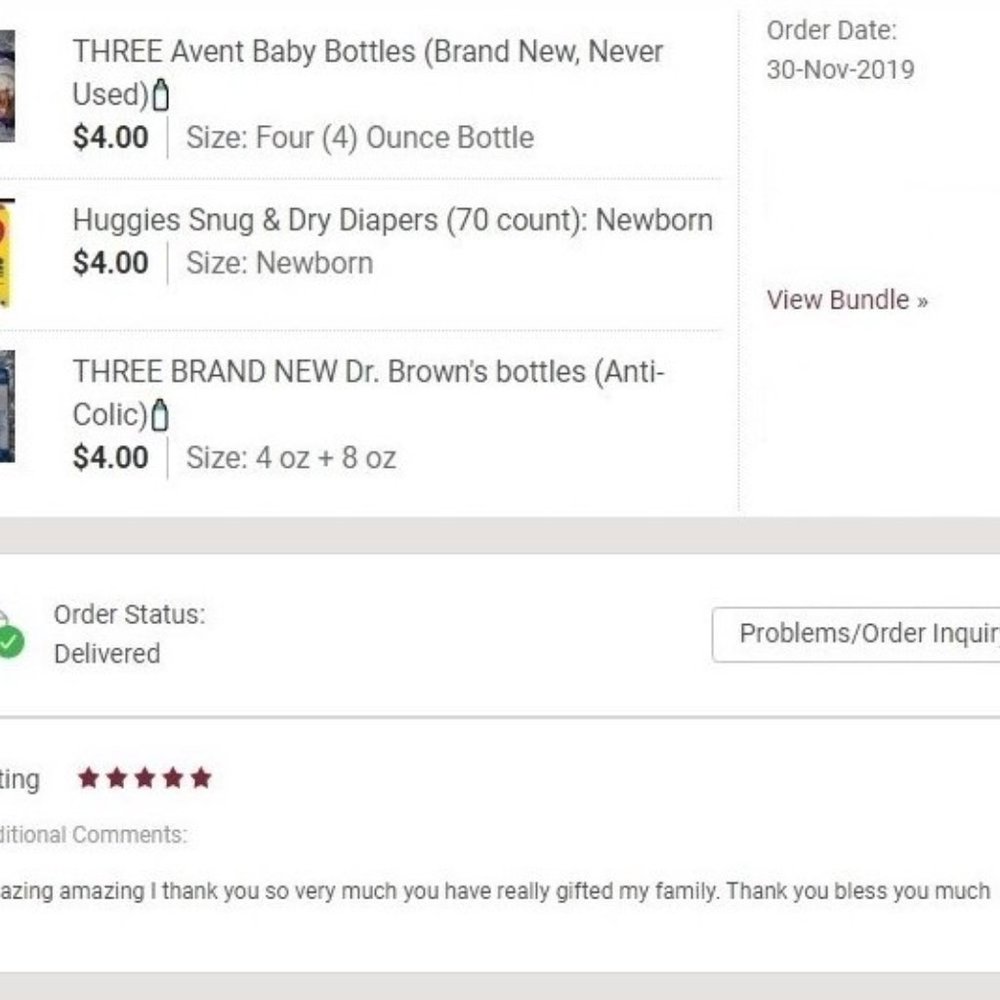Screen dimensions: 1000x1000
Task: Click the bottle icon beside Avent Baby Bottles
Action: (x=160, y=96)
